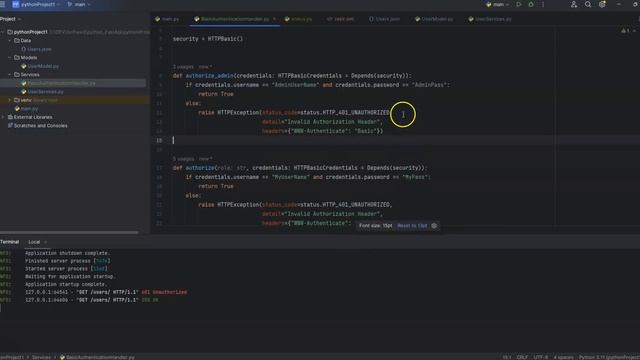Click 'return True' under authorize_admin
The height and width of the screenshot is (360, 640).
point(216,94)
